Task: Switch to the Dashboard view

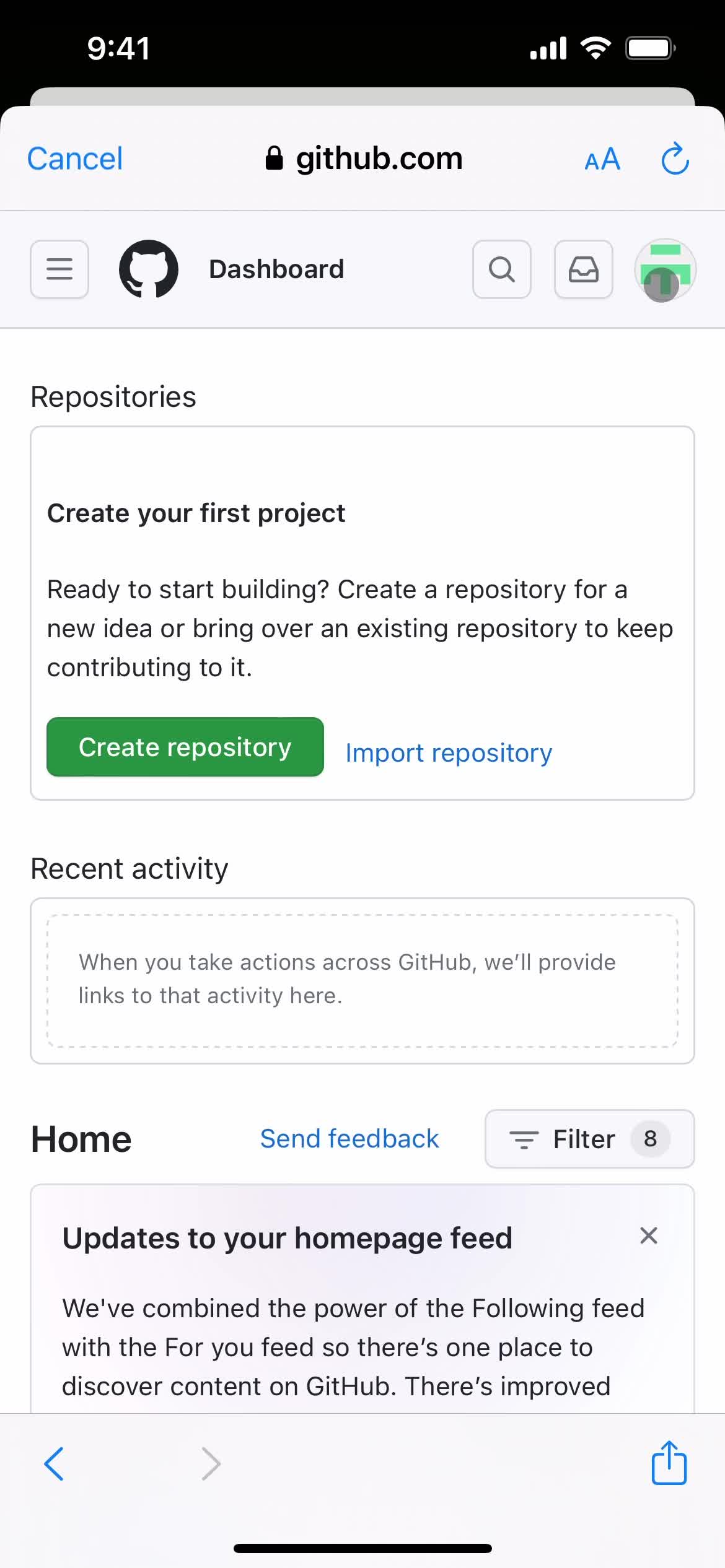Action: click(x=276, y=268)
